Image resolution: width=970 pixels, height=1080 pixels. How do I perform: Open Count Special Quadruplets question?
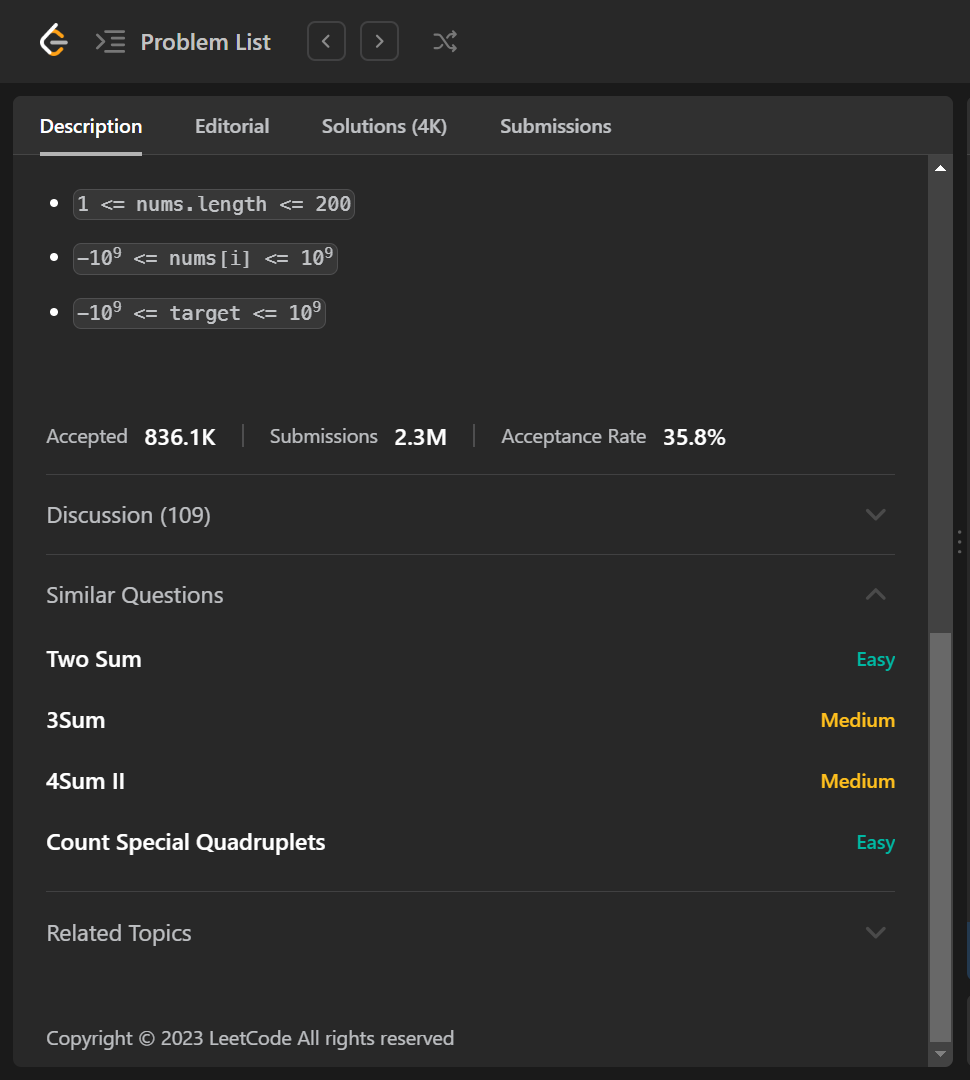tap(186, 842)
